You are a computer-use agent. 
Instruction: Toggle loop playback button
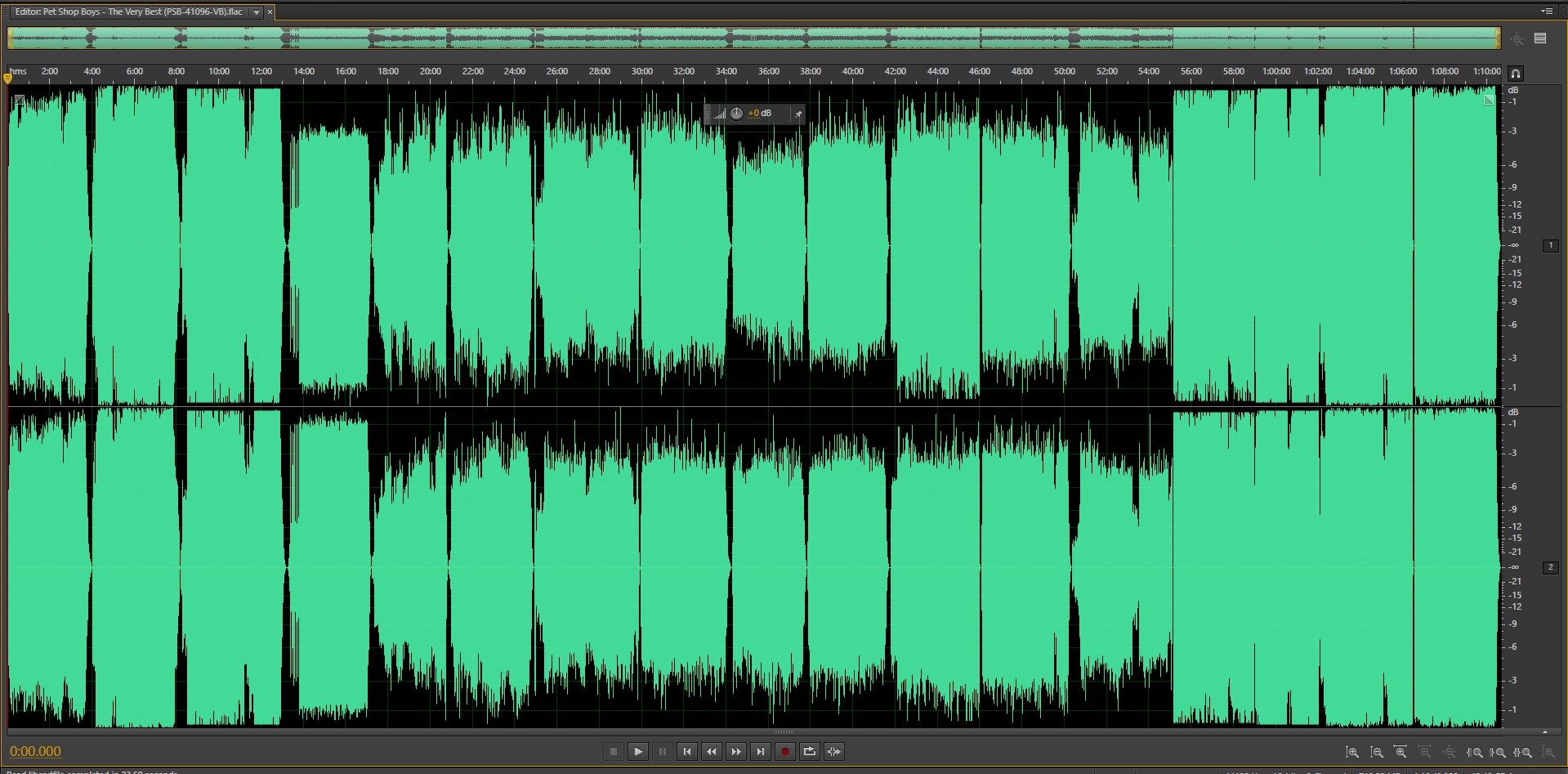click(x=809, y=752)
